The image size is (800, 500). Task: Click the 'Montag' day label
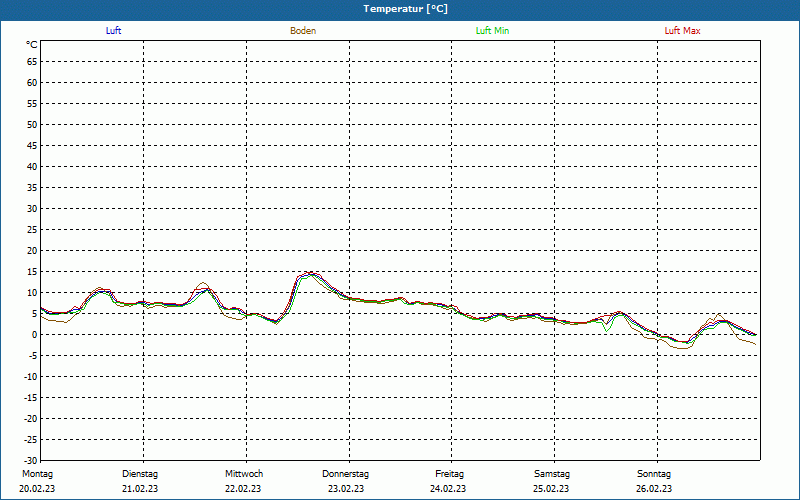click(37, 474)
